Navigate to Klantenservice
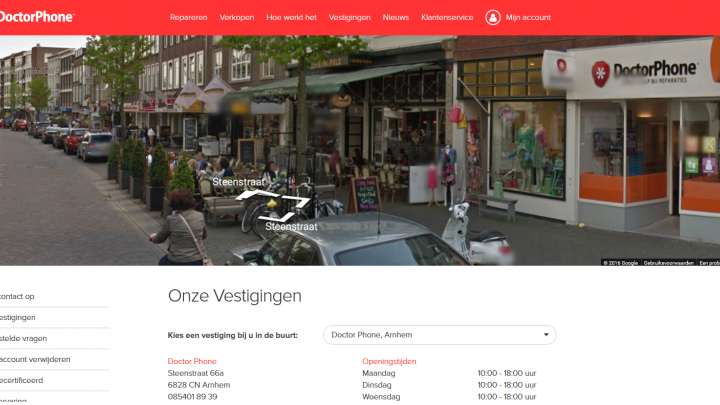The height and width of the screenshot is (405, 720). click(447, 17)
